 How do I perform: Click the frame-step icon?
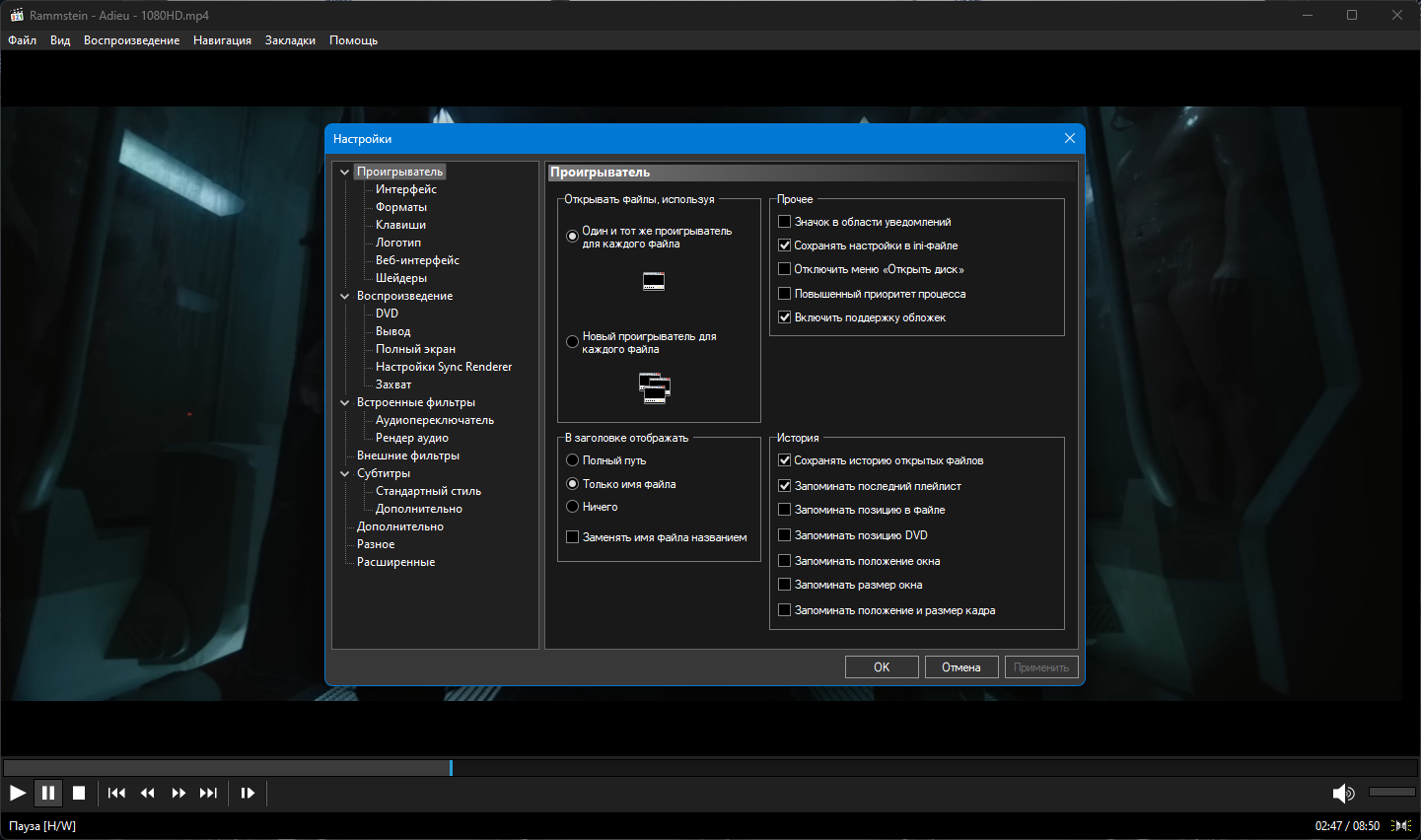(x=248, y=793)
